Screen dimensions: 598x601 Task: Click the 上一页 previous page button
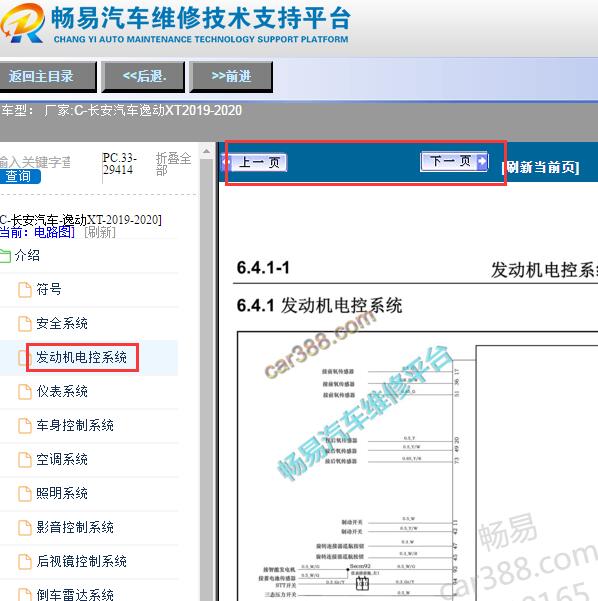coord(255,163)
